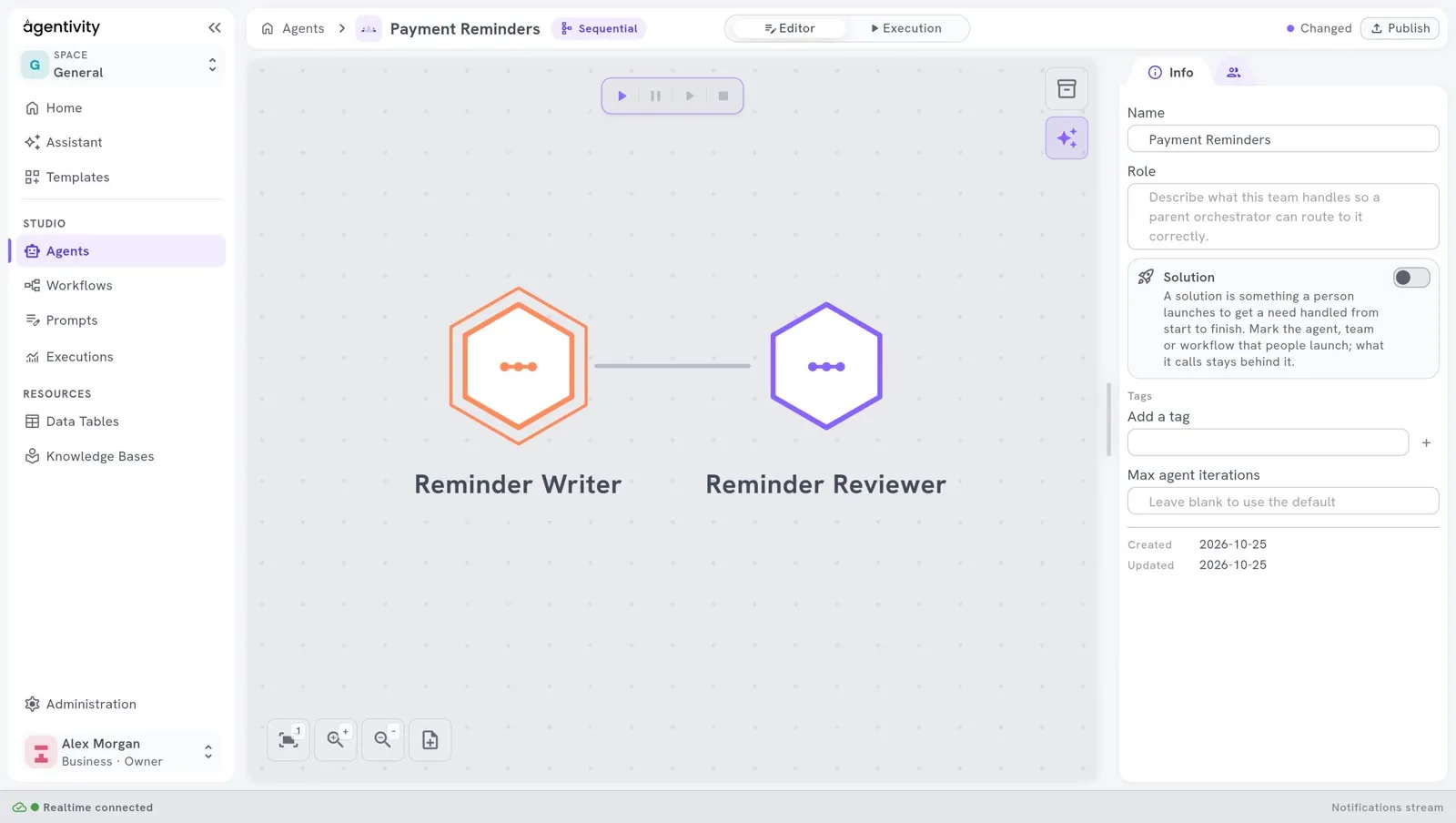Click the add-page icon in canvas toolbar
1456x823 pixels.
click(430, 740)
